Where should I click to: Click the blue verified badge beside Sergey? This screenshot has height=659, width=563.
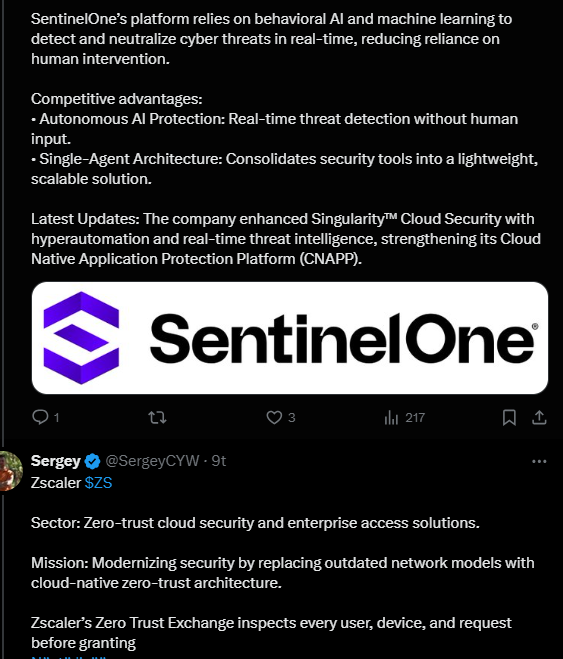pos(92,461)
